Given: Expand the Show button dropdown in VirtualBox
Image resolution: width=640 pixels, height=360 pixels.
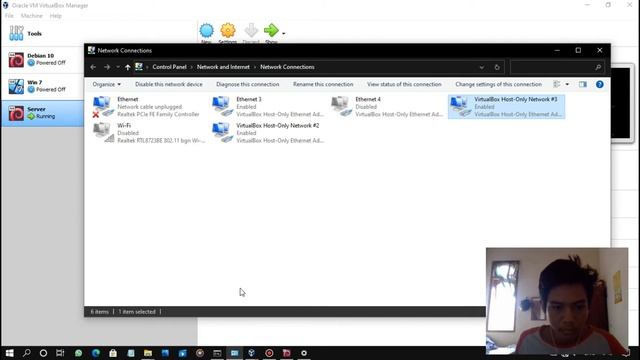Looking at the screenshot, I should (284, 33).
